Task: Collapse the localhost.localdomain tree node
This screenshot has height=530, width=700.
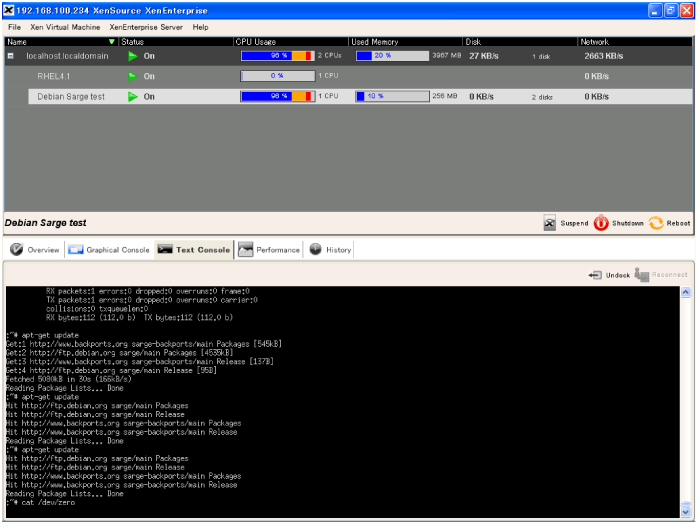Action: 11,56
